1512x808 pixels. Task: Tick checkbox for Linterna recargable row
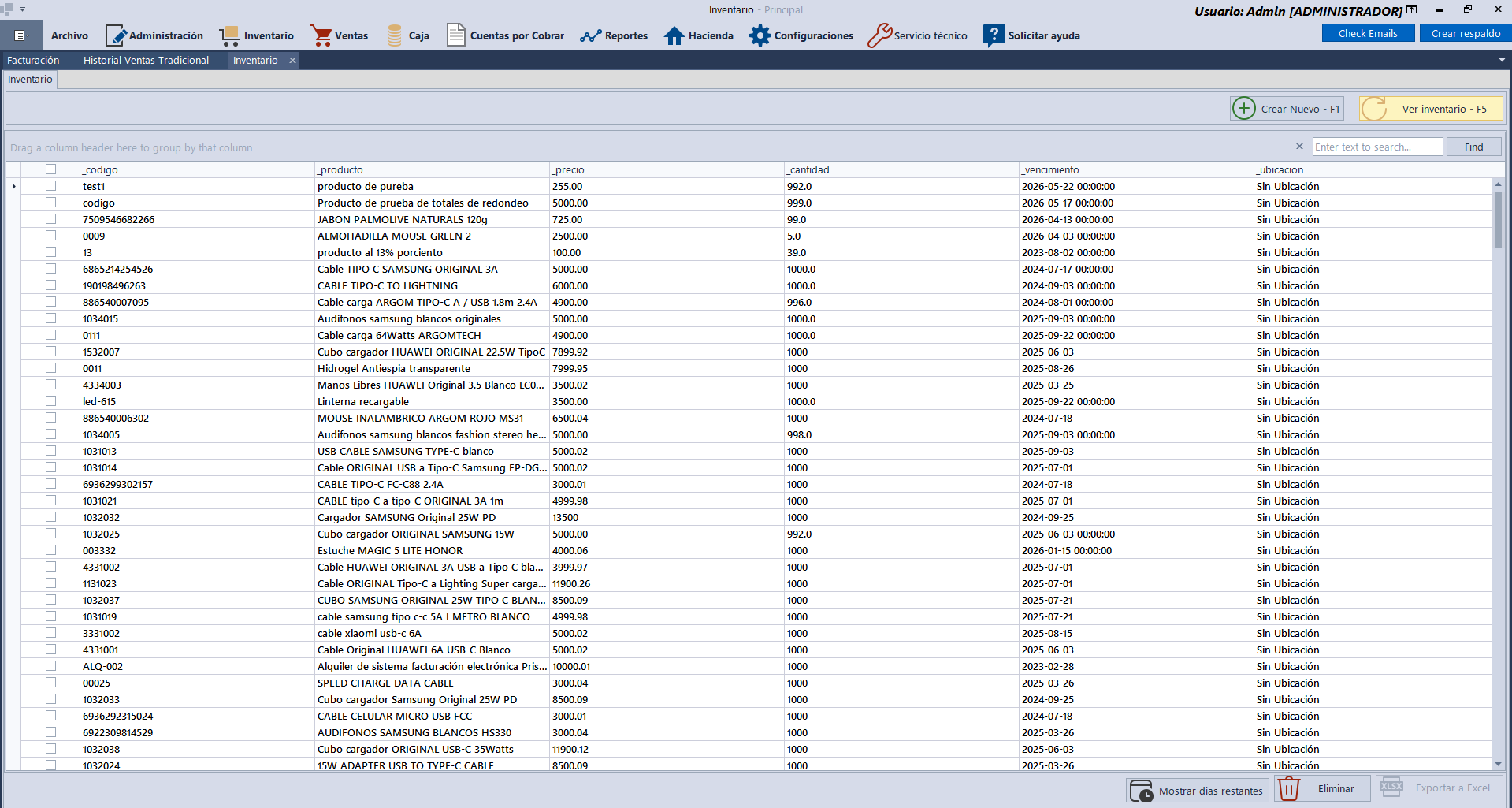[51, 400]
